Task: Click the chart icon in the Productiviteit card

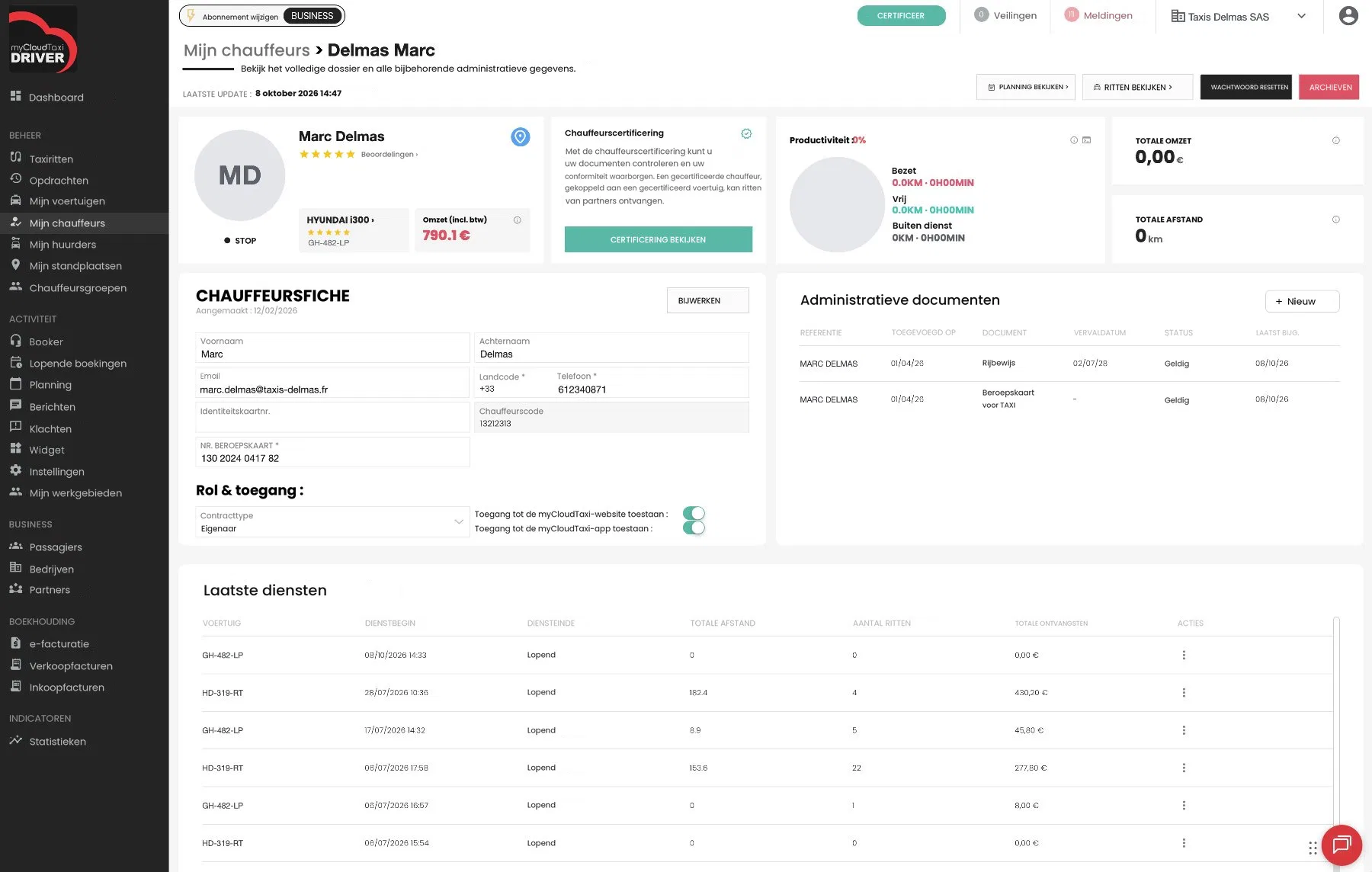Action: tap(1086, 140)
